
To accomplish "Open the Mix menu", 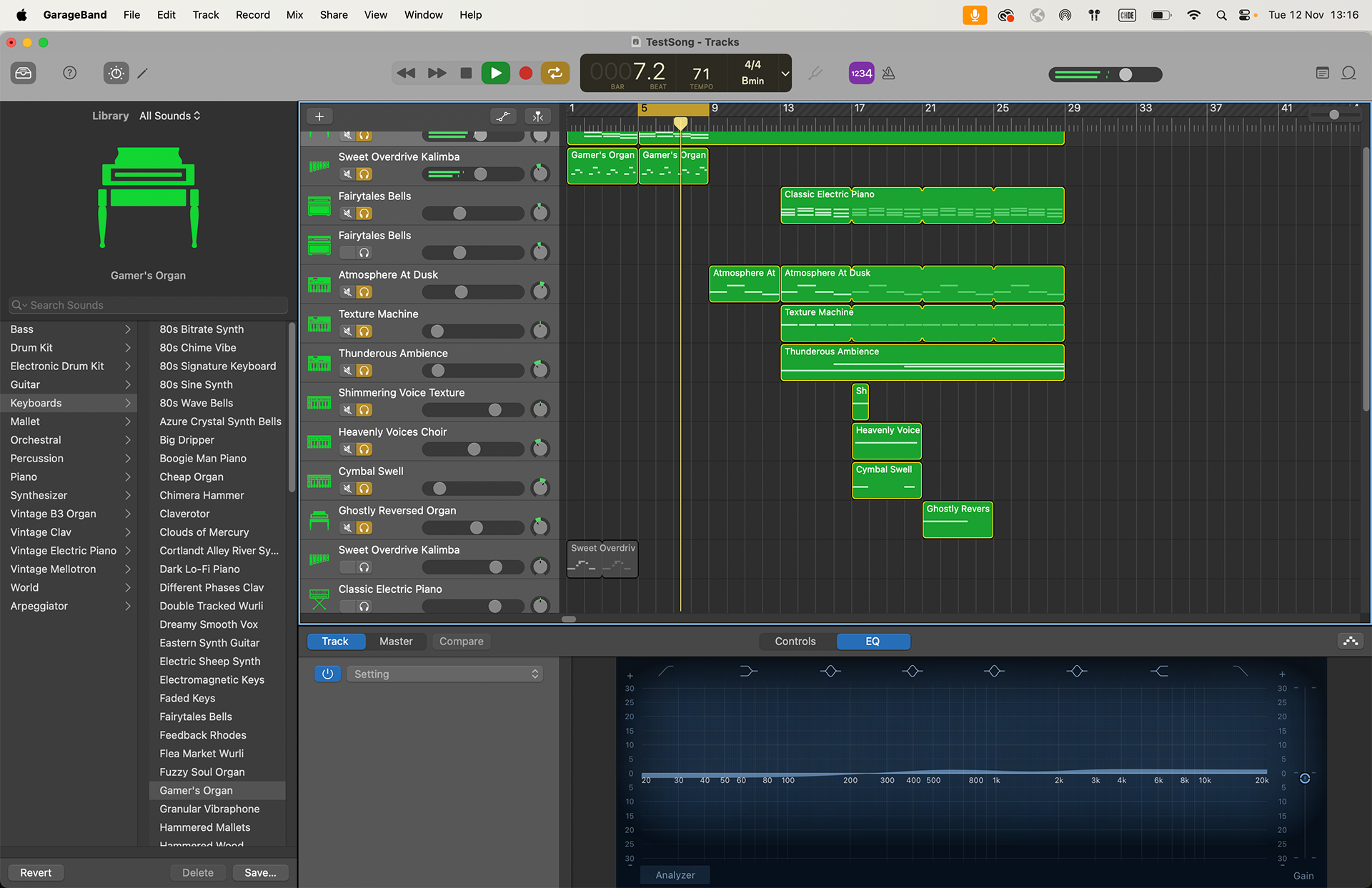I will (x=294, y=14).
